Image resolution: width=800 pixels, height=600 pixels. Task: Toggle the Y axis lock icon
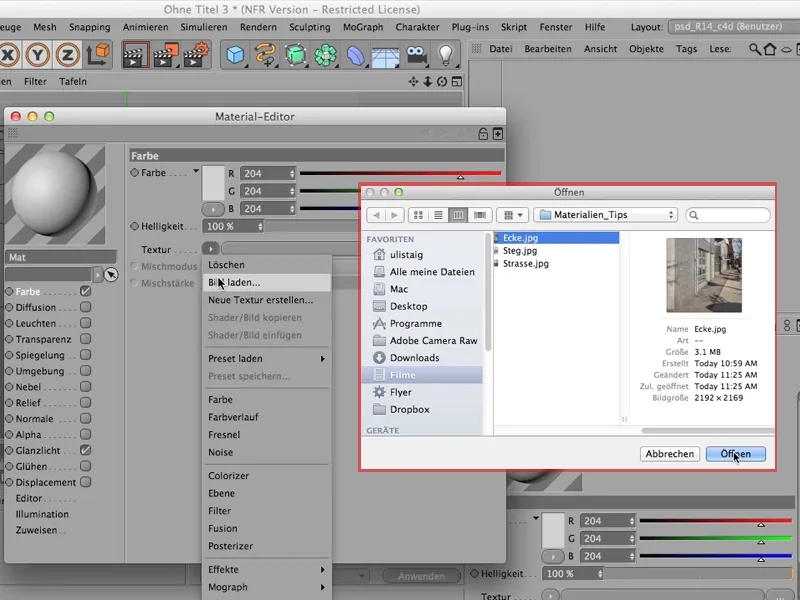[37, 55]
